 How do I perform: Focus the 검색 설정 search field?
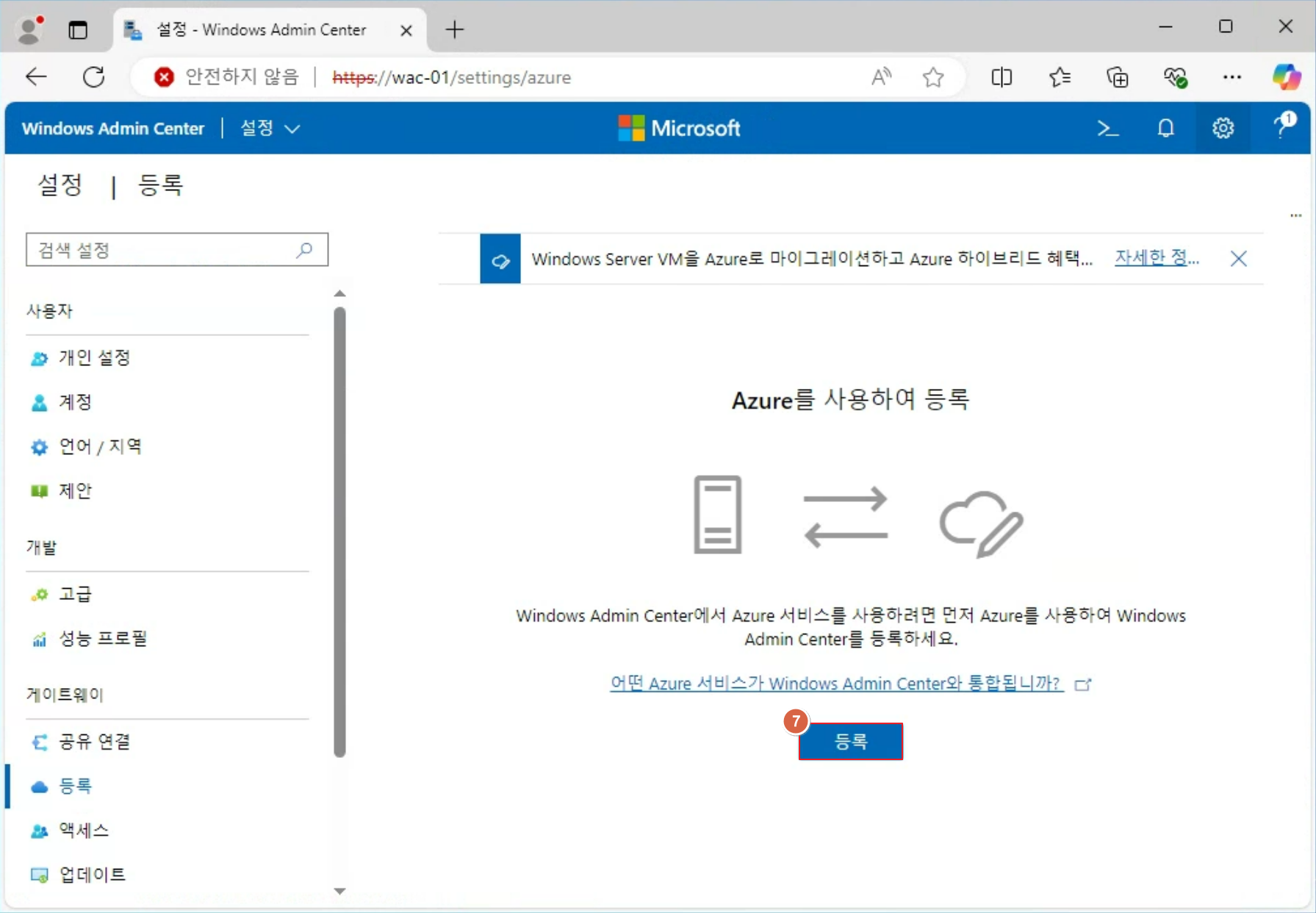point(177,250)
